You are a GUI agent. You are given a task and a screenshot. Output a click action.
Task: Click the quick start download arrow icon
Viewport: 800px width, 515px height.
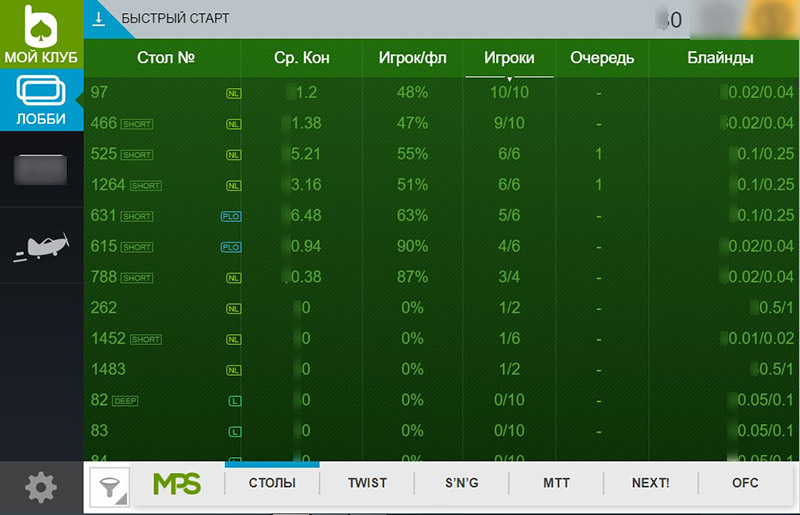tap(99, 18)
